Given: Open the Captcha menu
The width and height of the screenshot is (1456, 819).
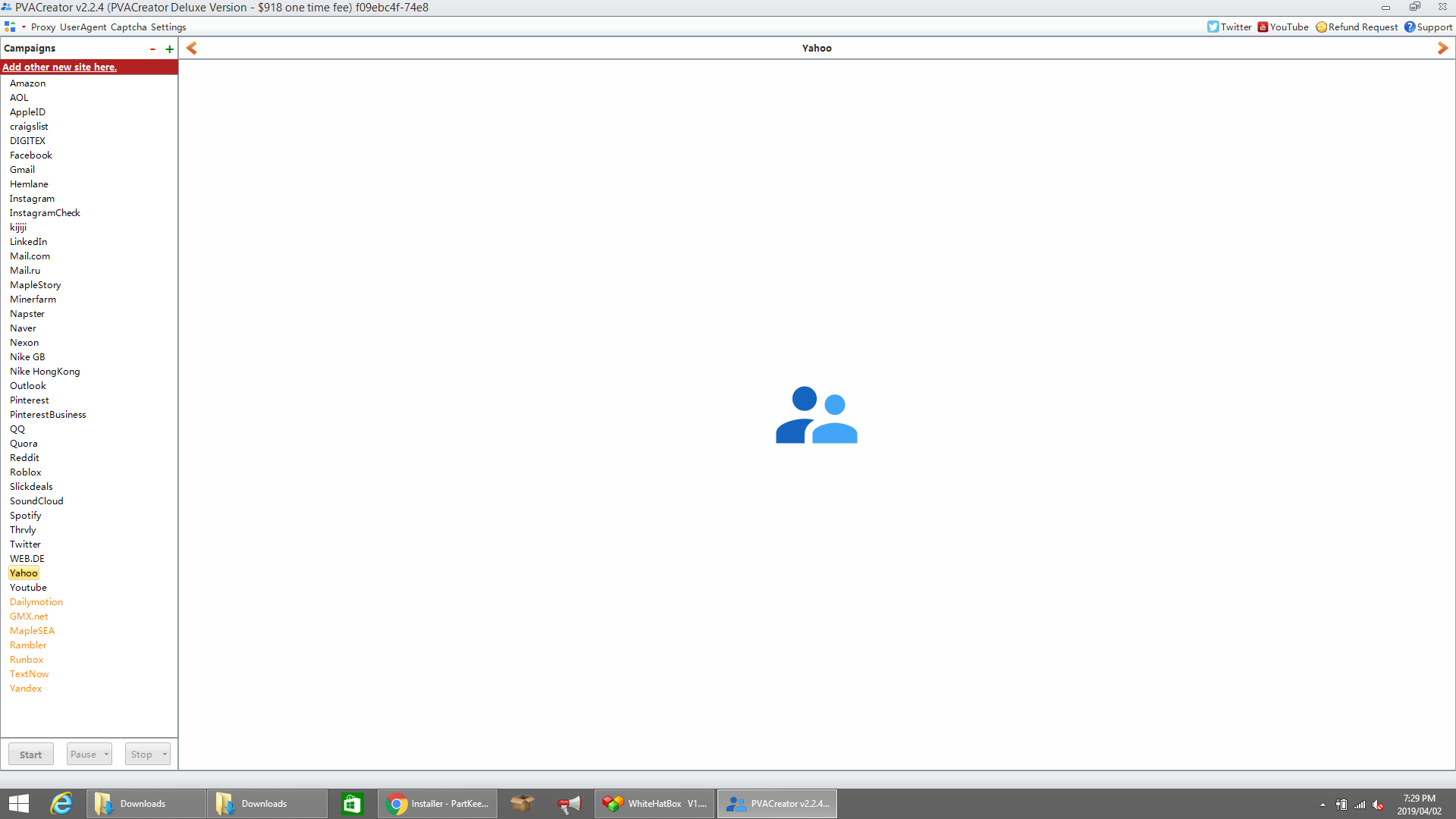Looking at the screenshot, I should click(x=128, y=27).
